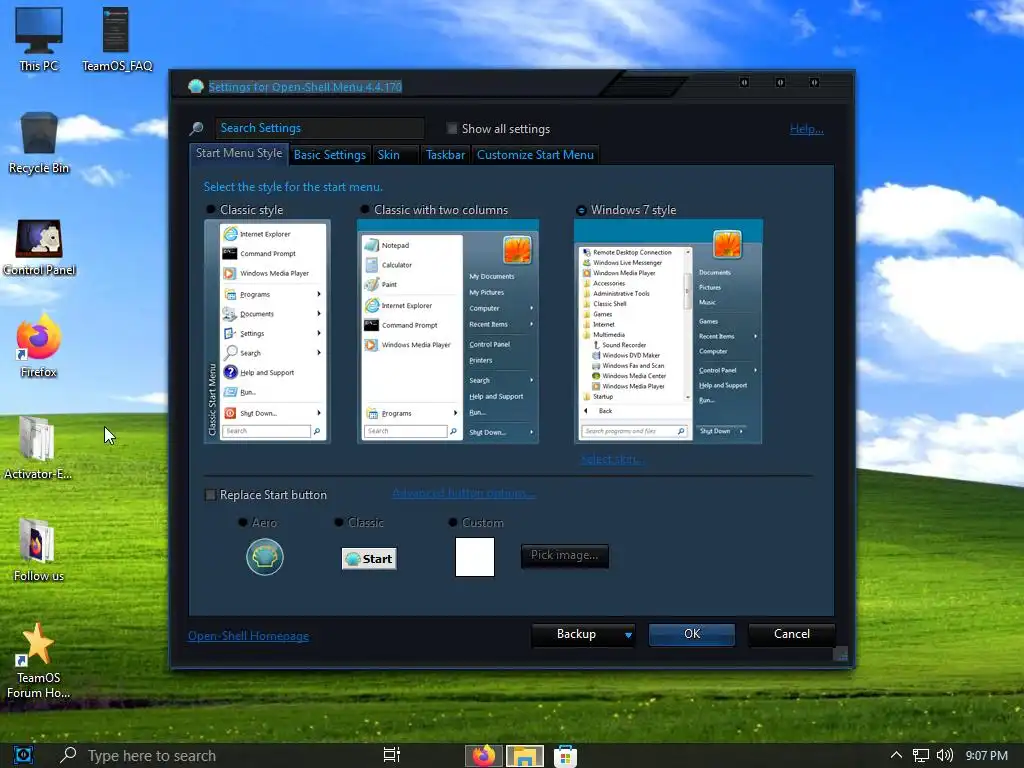
Task: Click Advanced button options link
Action: coord(464,493)
